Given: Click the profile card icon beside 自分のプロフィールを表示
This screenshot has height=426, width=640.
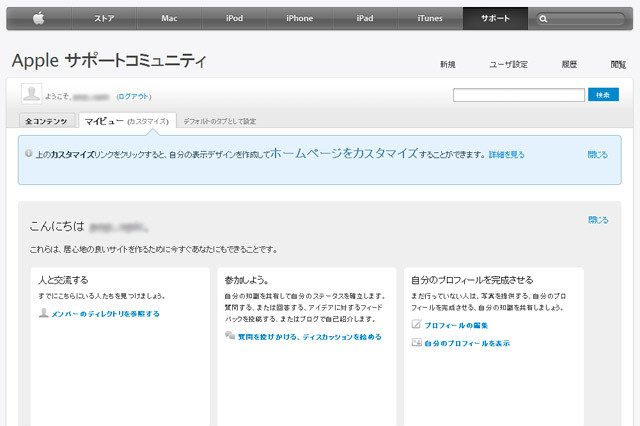Looking at the screenshot, I should (x=416, y=342).
